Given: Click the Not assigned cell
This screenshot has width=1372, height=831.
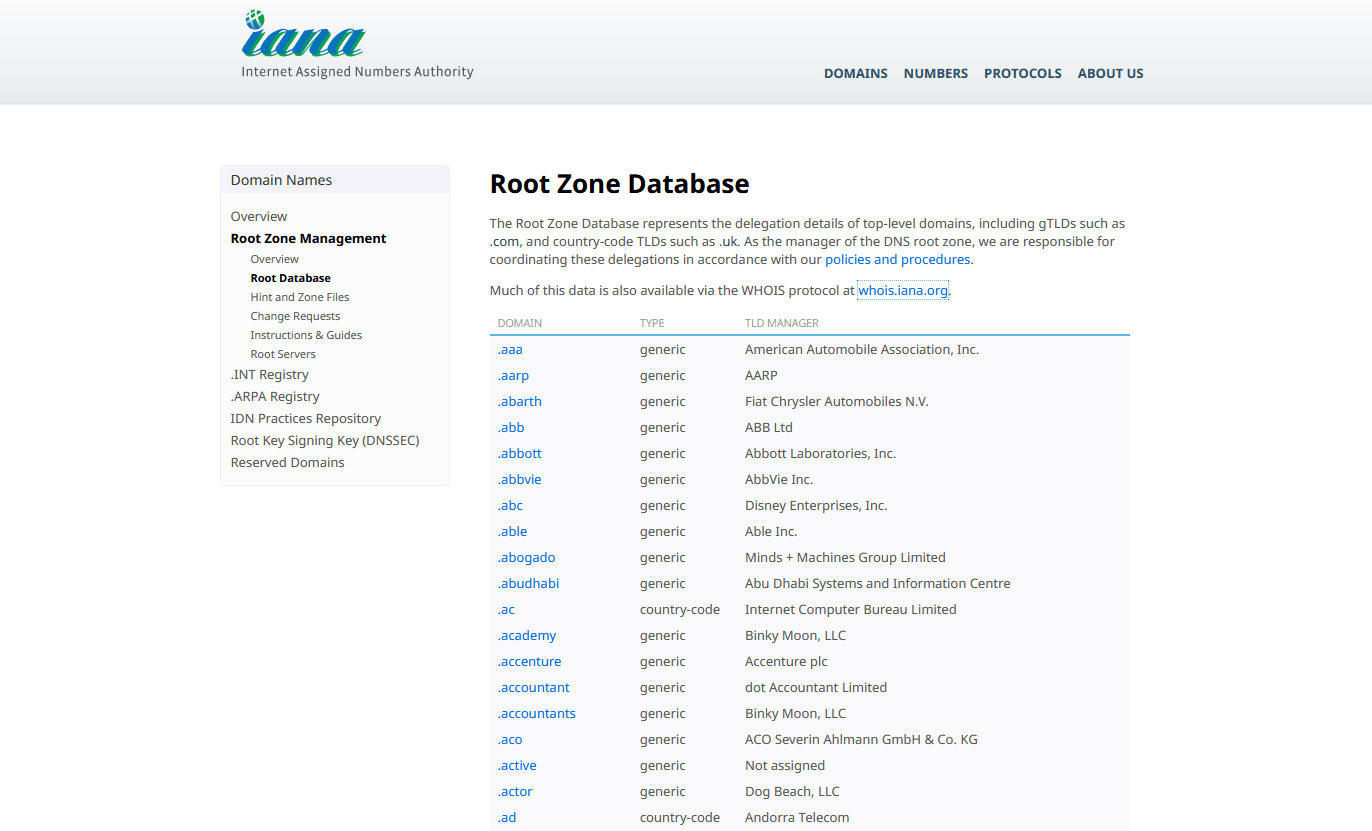Looking at the screenshot, I should tap(785, 765).
